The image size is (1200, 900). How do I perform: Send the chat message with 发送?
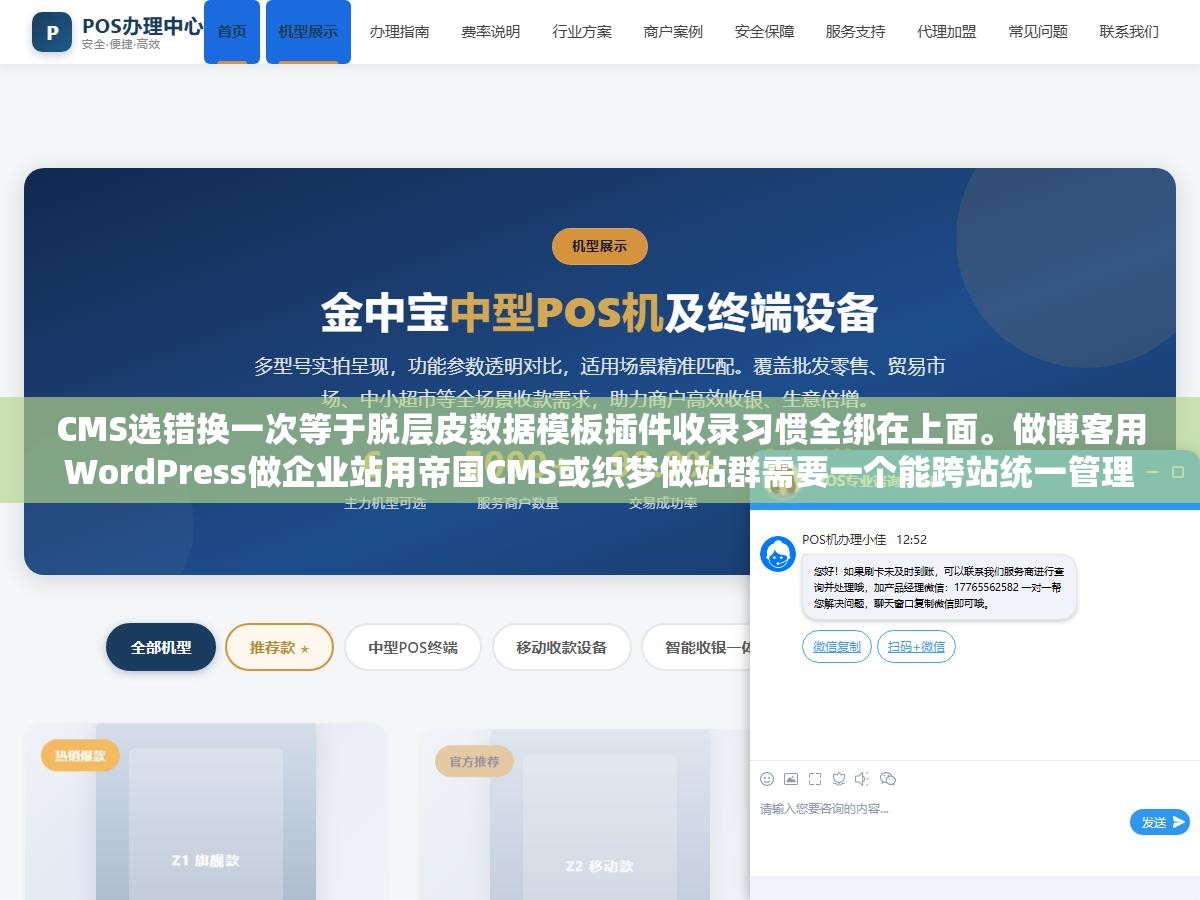click(1160, 822)
